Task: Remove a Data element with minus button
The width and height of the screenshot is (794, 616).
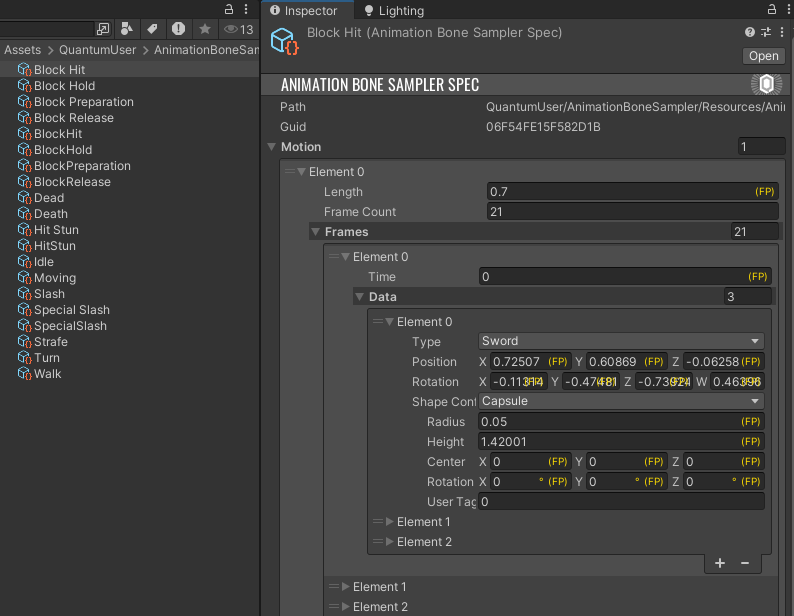Action: pyautogui.click(x=745, y=563)
